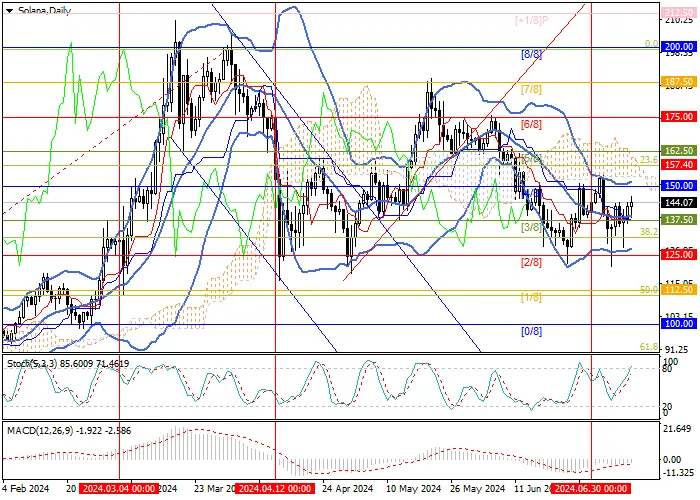Click the [+1/8]P level label
700x500 pixels.
531,20
